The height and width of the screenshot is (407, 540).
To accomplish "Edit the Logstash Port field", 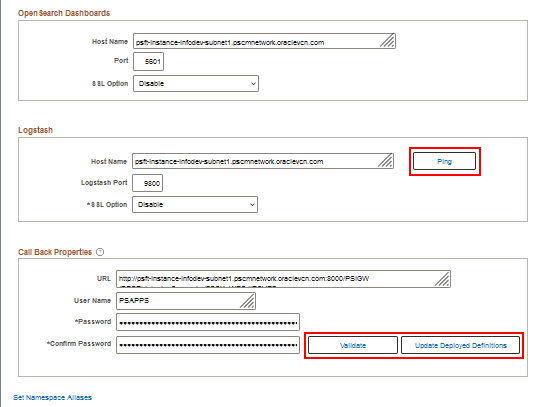I will (x=147, y=183).
